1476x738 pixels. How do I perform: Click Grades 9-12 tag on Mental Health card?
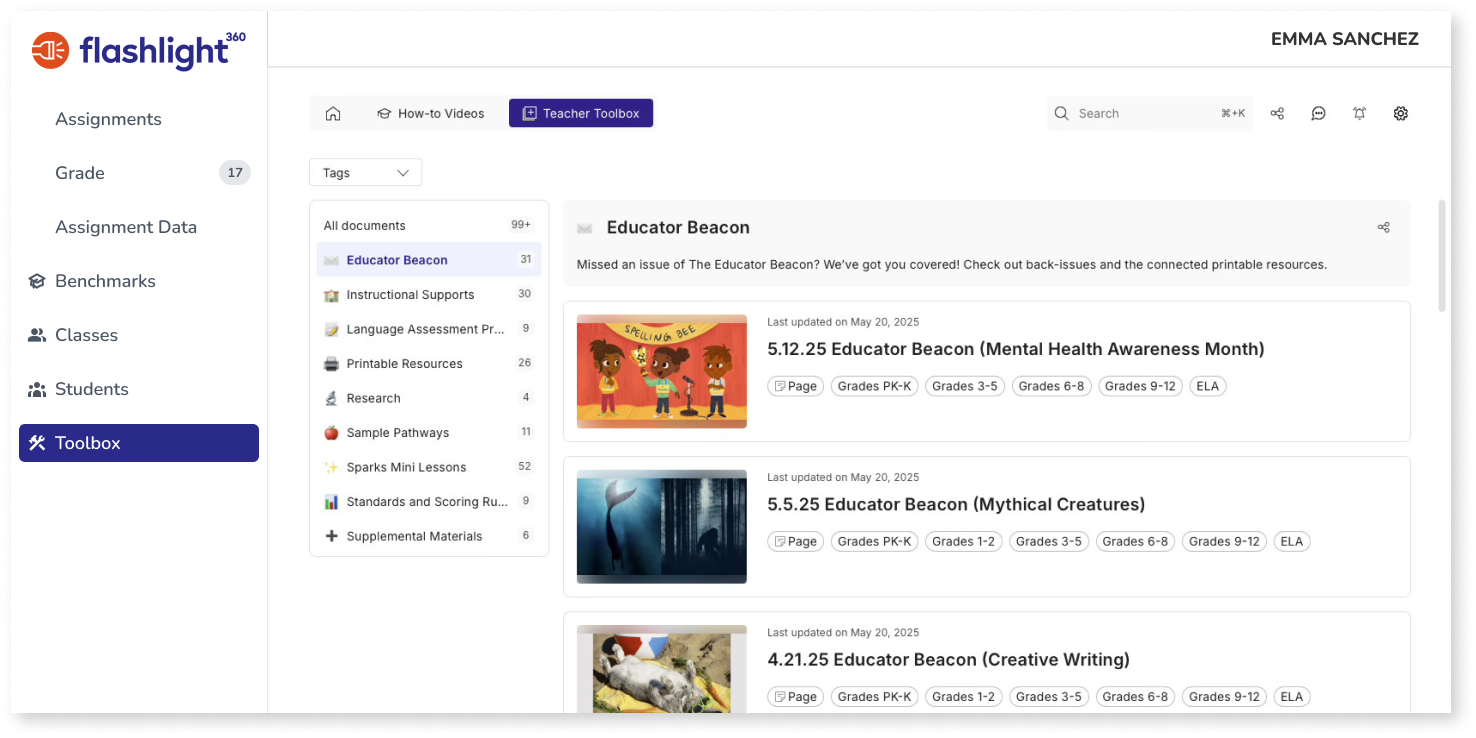1140,386
